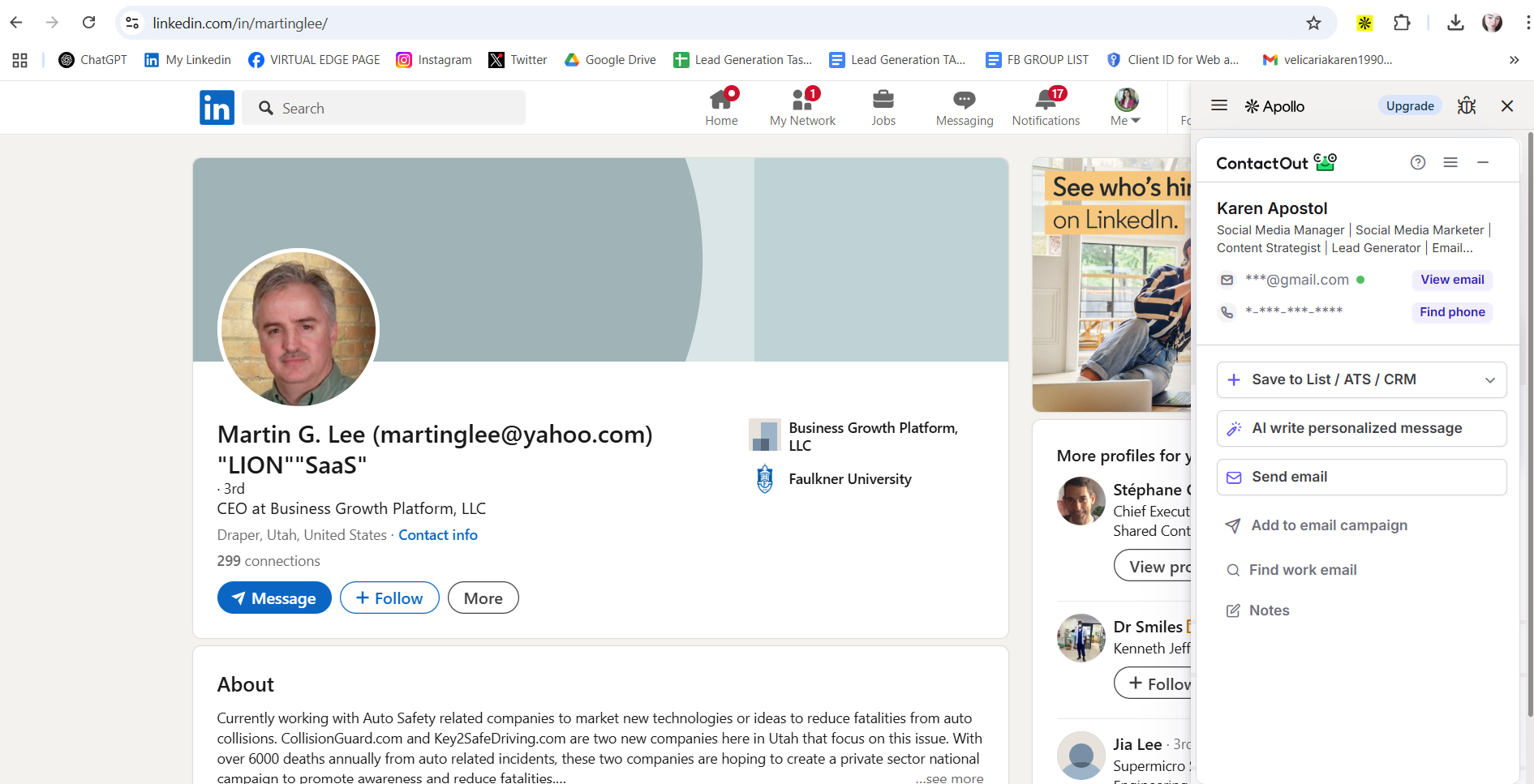Bookmark this page with the star icon
The image size is (1534, 784).
click(1313, 23)
